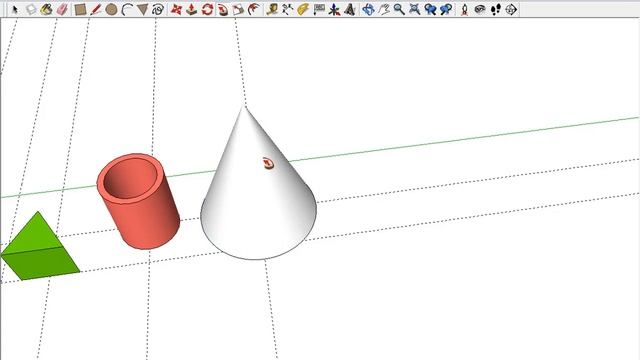The image size is (640, 360).
Task: Select the Section Plane tool
Action: pos(511,9)
